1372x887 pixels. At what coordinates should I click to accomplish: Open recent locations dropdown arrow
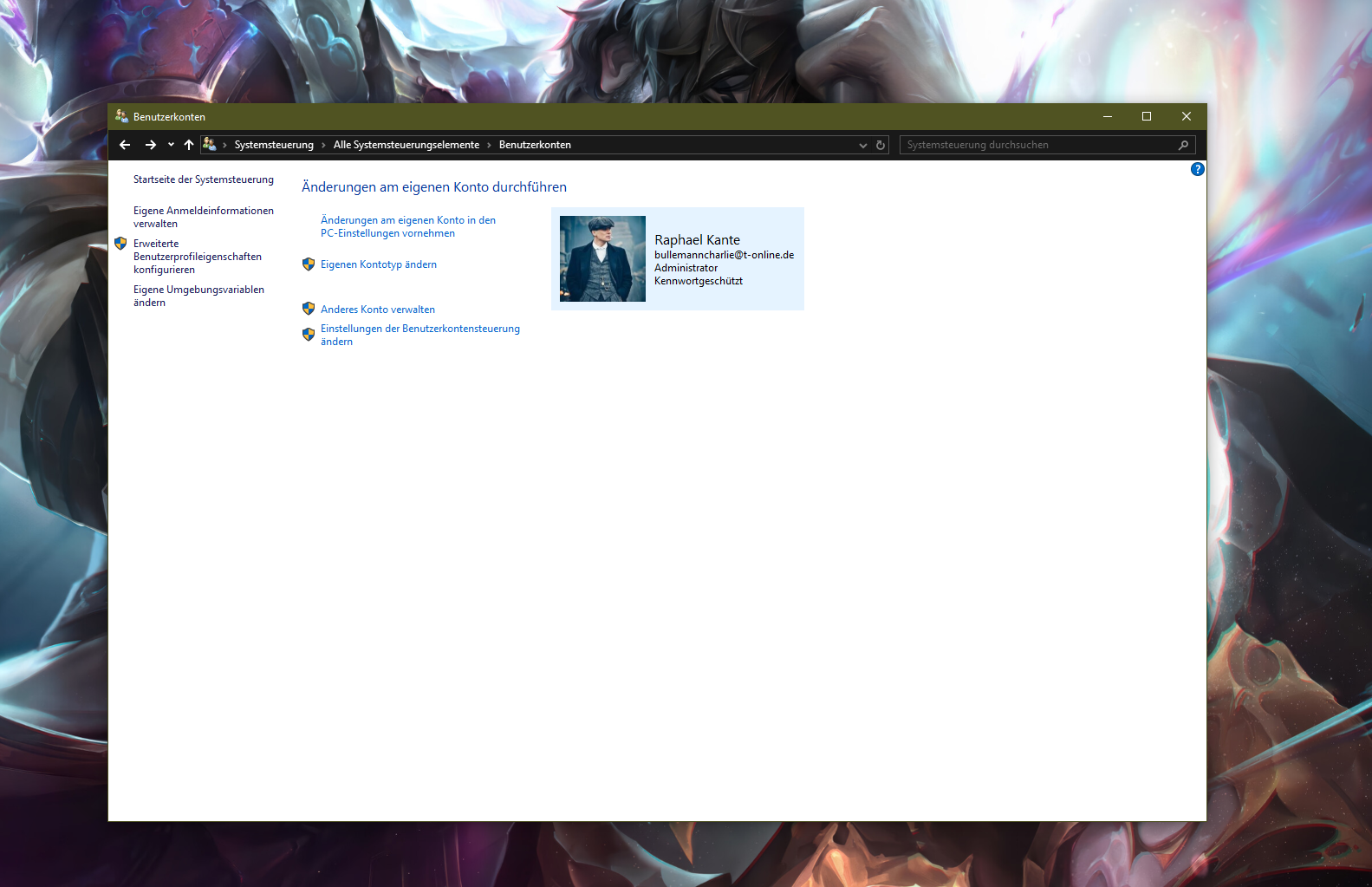171,145
